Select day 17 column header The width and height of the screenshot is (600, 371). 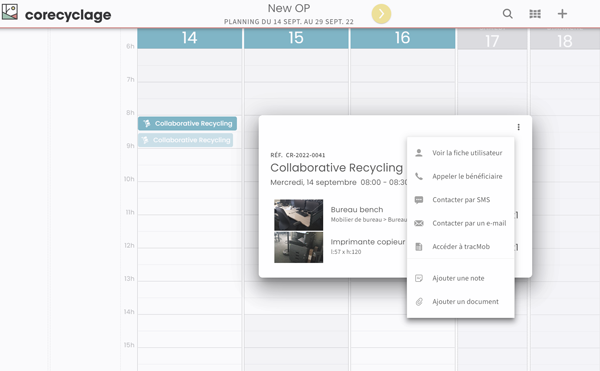click(x=492, y=40)
